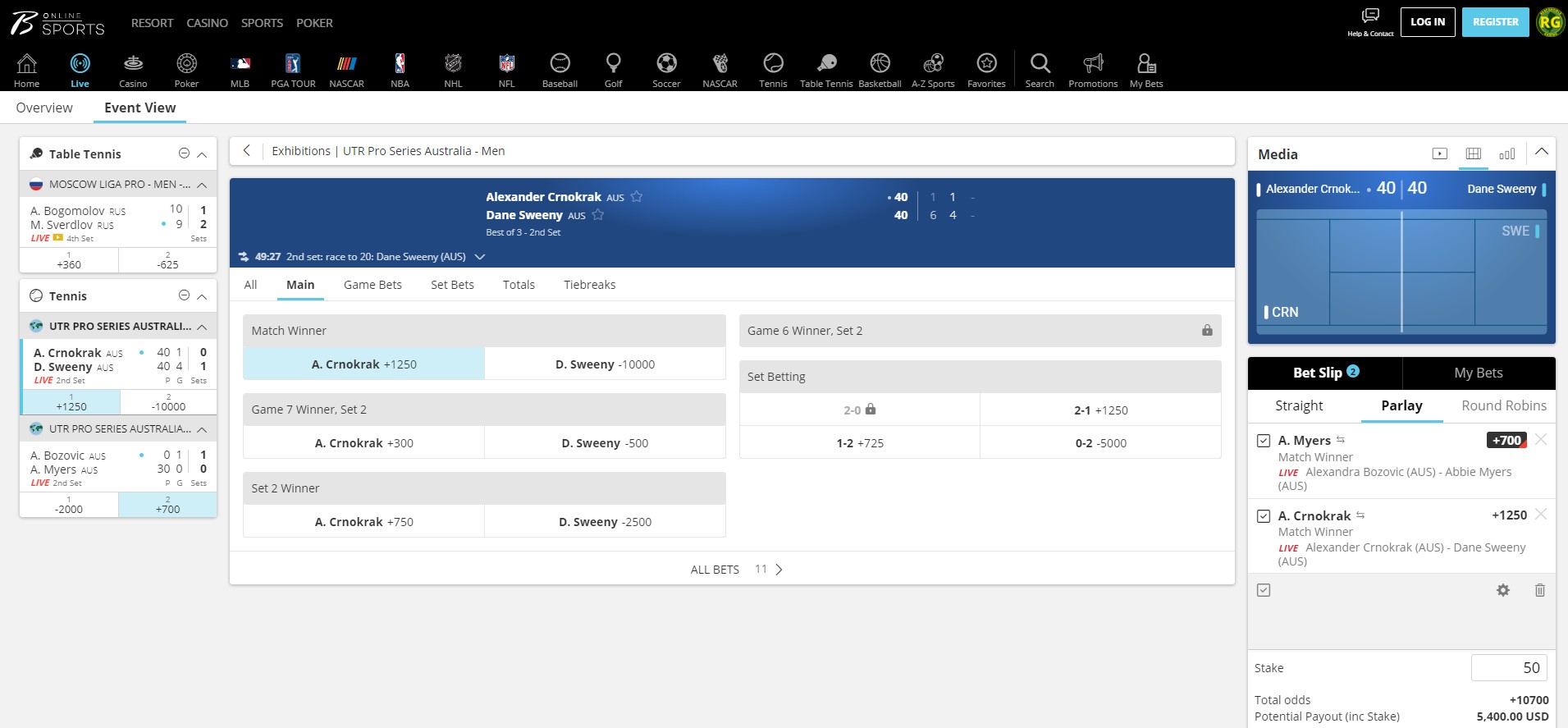Open CASINO in top navigation

[x=207, y=23]
